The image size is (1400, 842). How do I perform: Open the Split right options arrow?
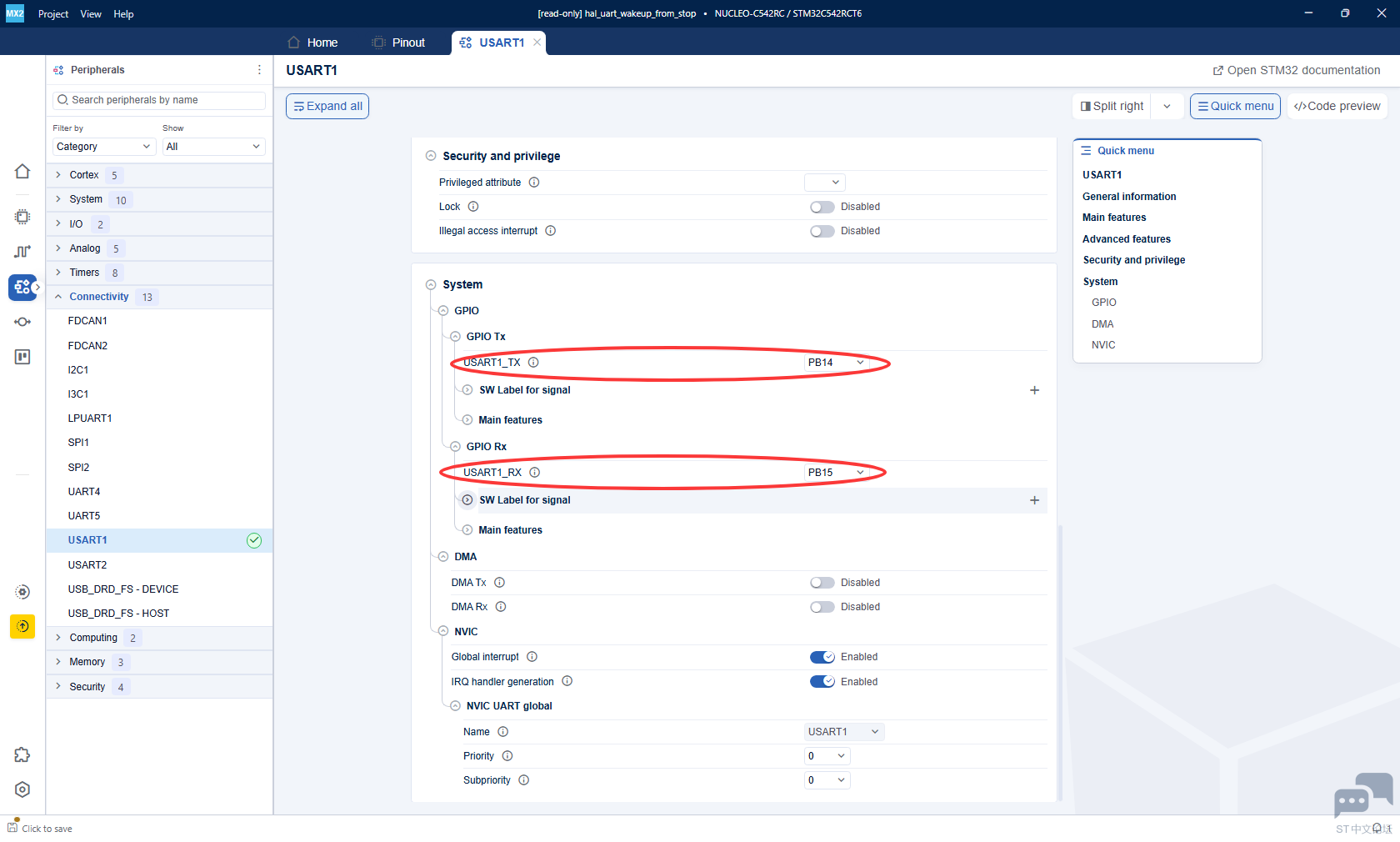1167,107
